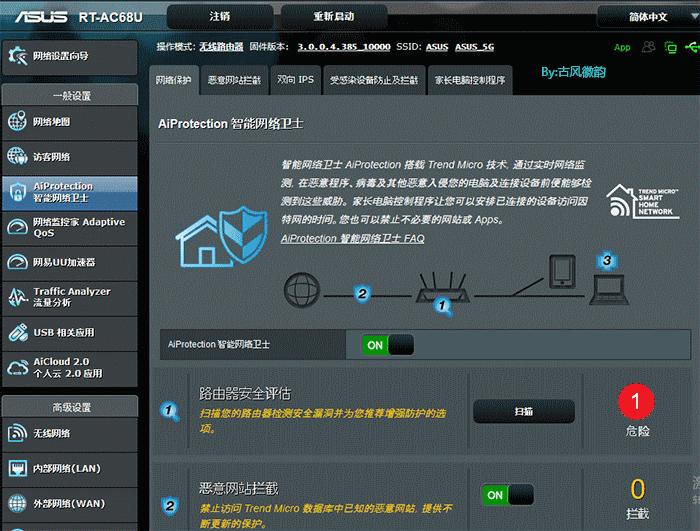Click the Wireless network signal icon
This screenshot has height=531, width=700.
click(x=17, y=433)
